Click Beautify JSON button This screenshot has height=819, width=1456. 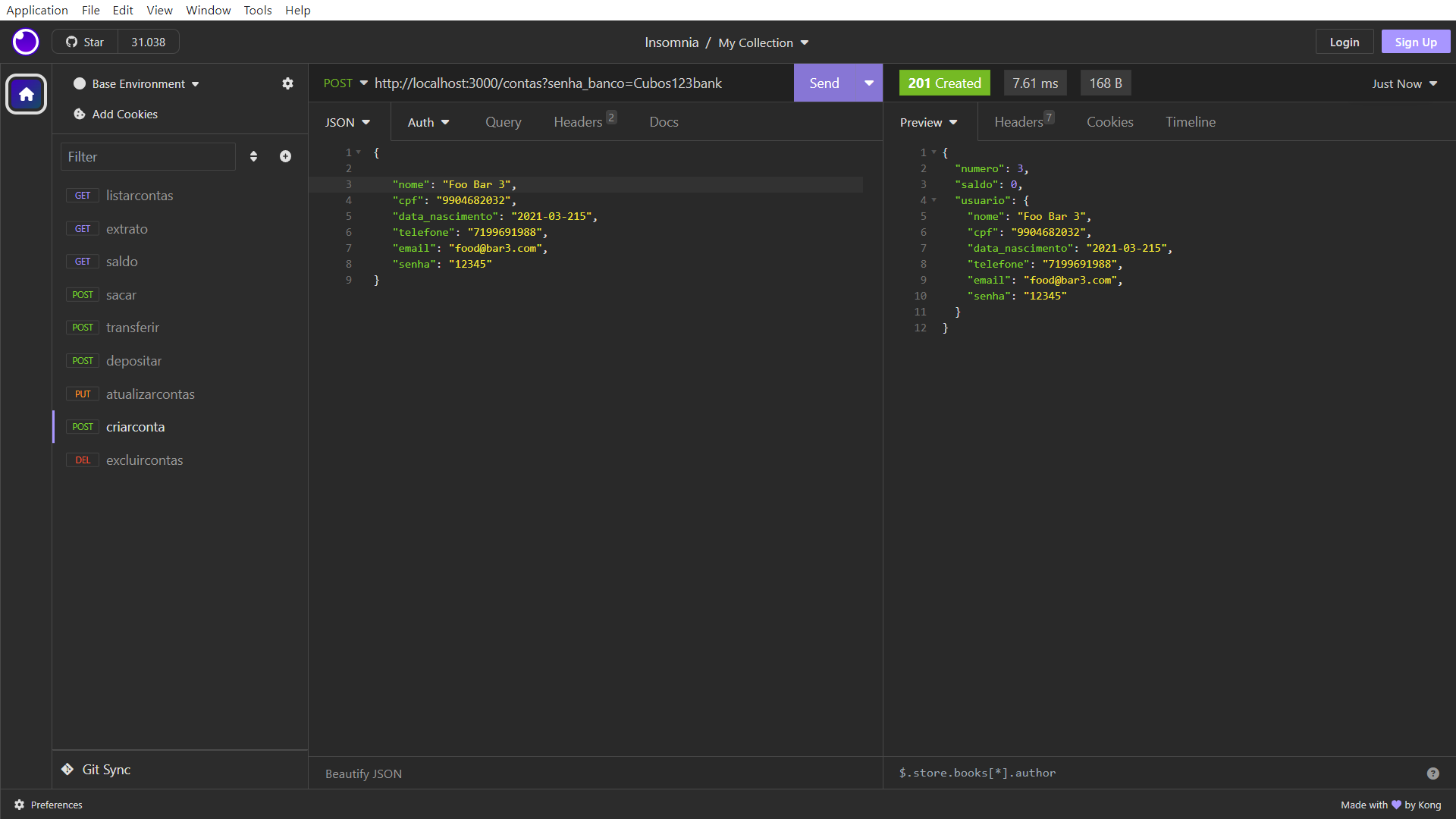(363, 773)
